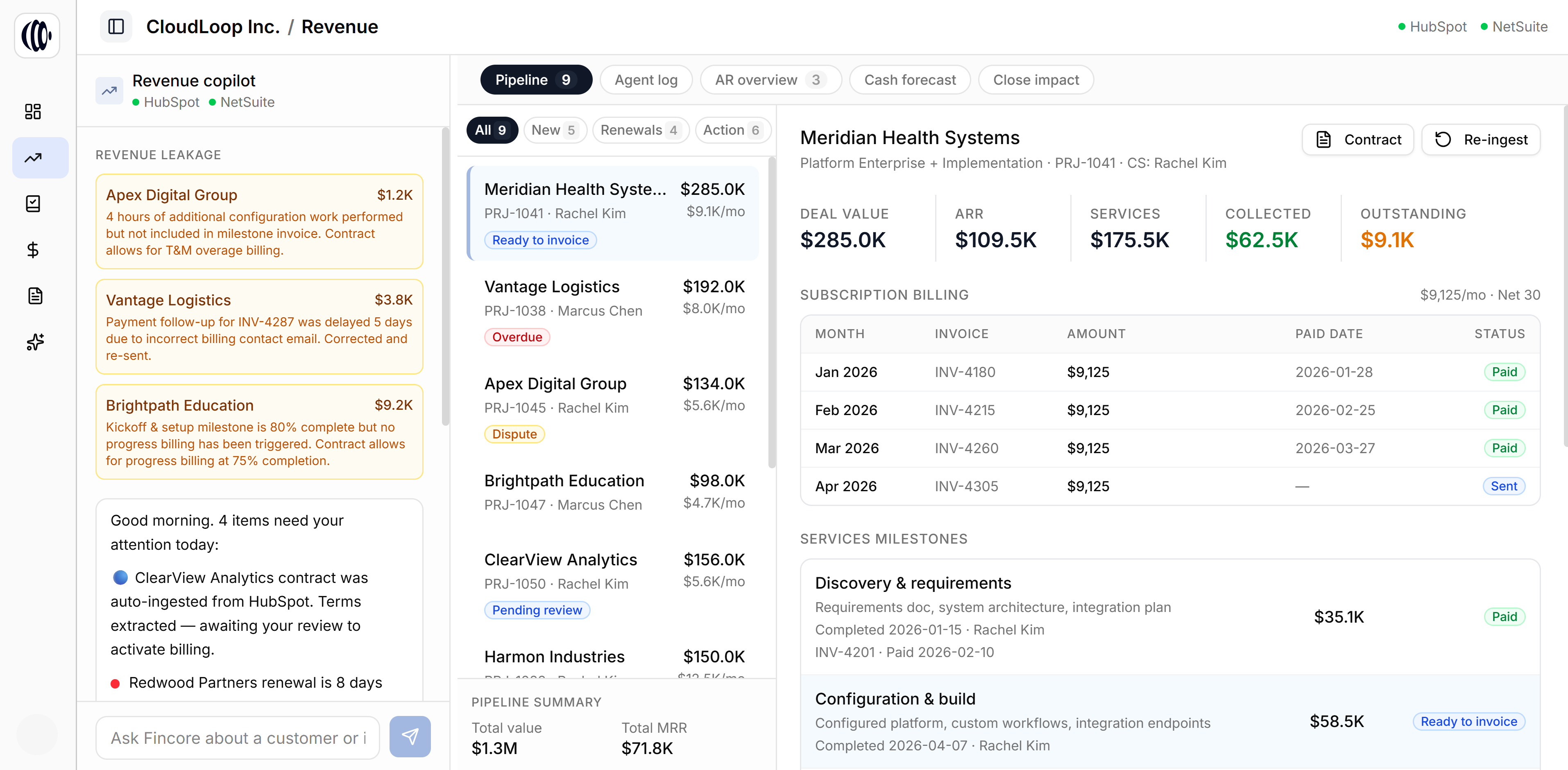The height and width of the screenshot is (770, 1568).
Task: Open the Discovery & requirements milestone
Action: click(x=1170, y=617)
